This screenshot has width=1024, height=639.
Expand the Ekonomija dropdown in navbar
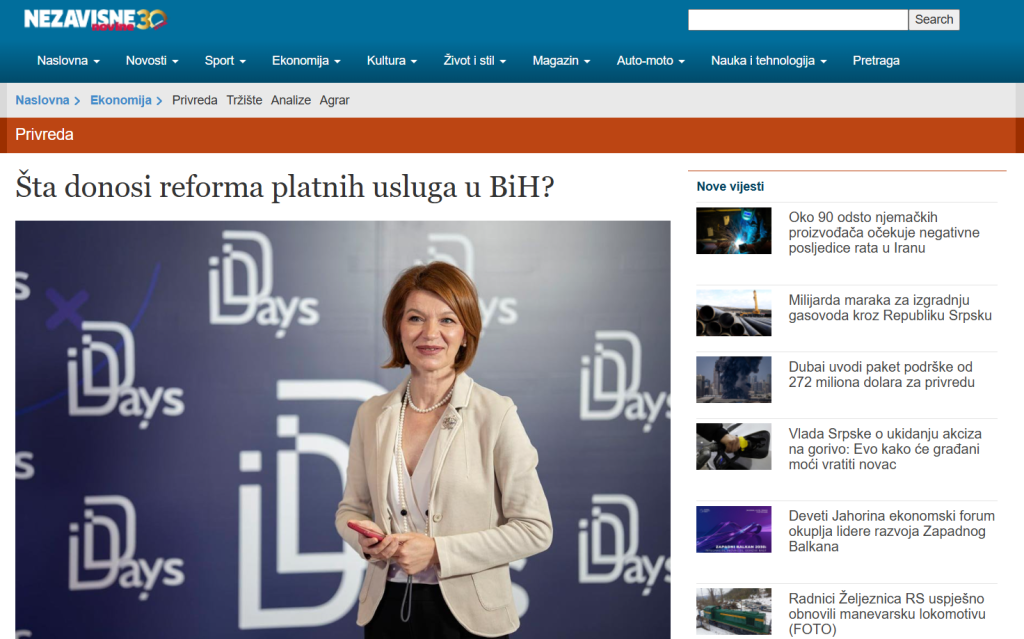306,61
